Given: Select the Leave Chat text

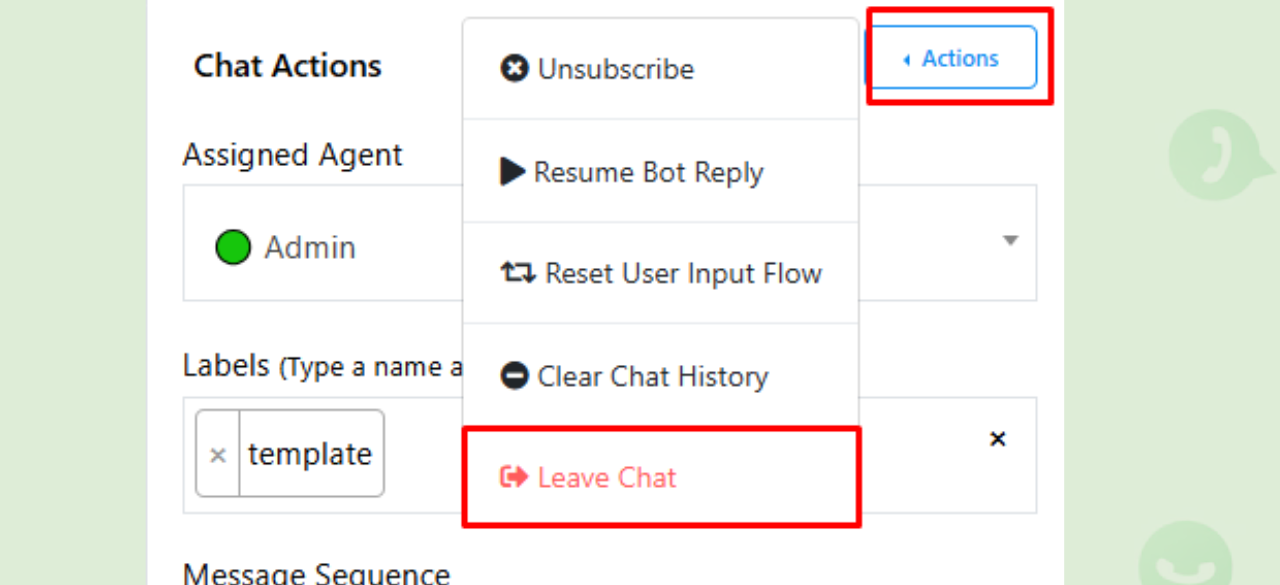Looking at the screenshot, I should tap(607, 477).
